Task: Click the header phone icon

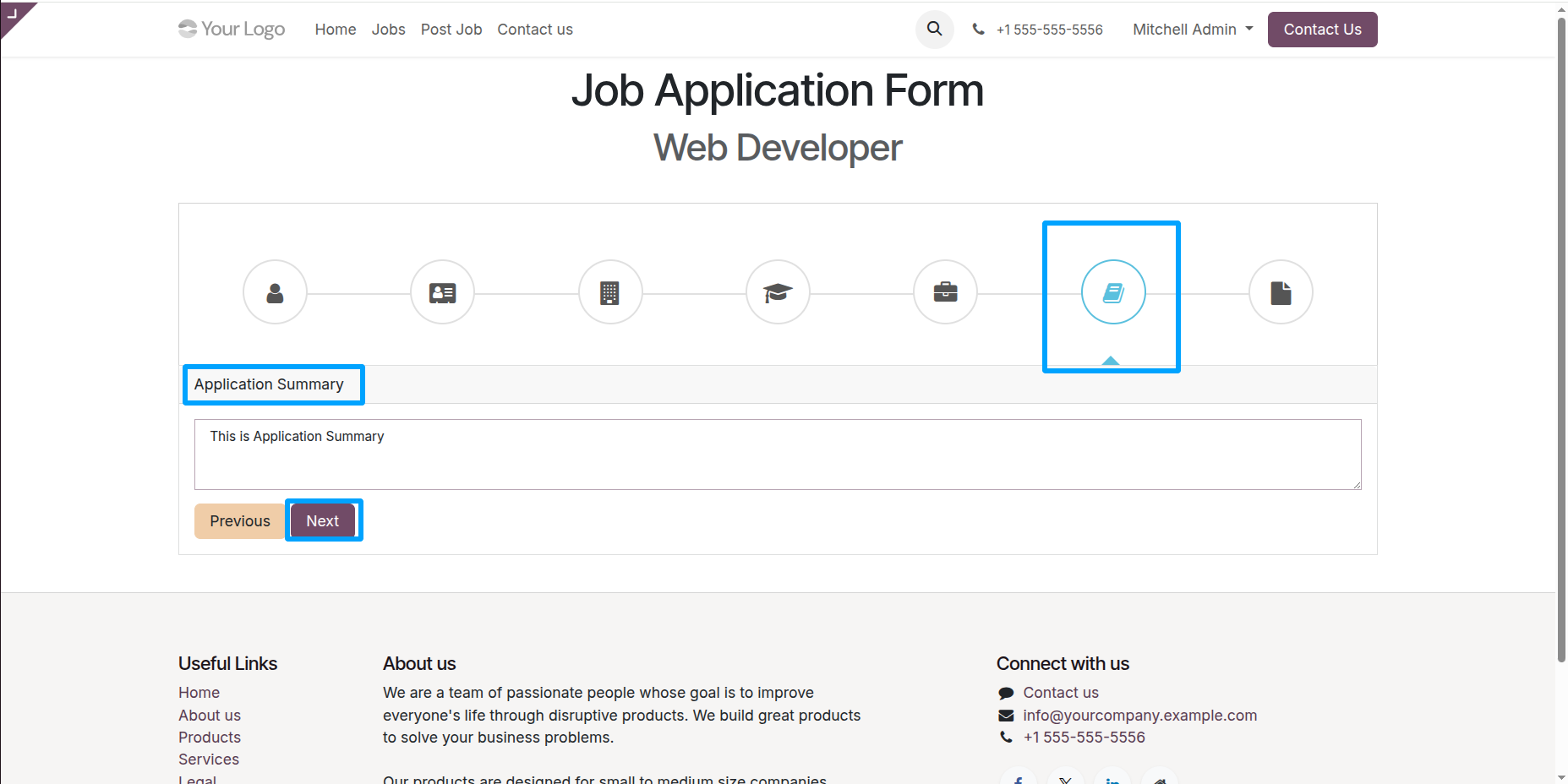Action: pos(978,29)
